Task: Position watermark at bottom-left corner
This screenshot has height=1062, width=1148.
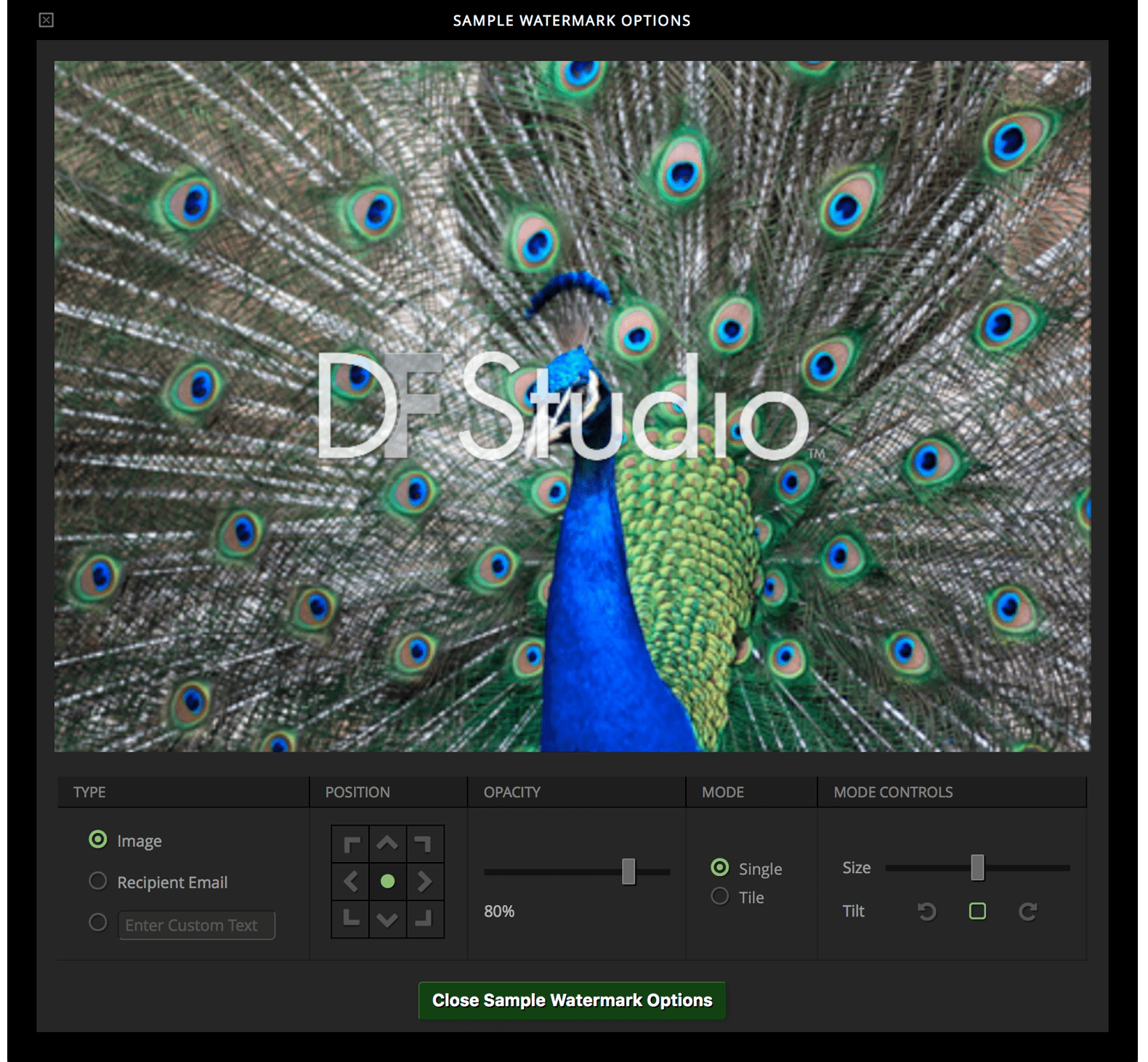Action: [x=351, y=919]
